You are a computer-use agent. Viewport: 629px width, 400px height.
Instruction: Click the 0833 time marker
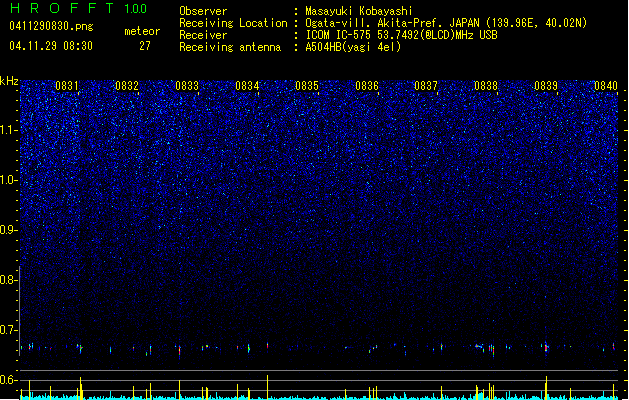(x=187, y=86)
